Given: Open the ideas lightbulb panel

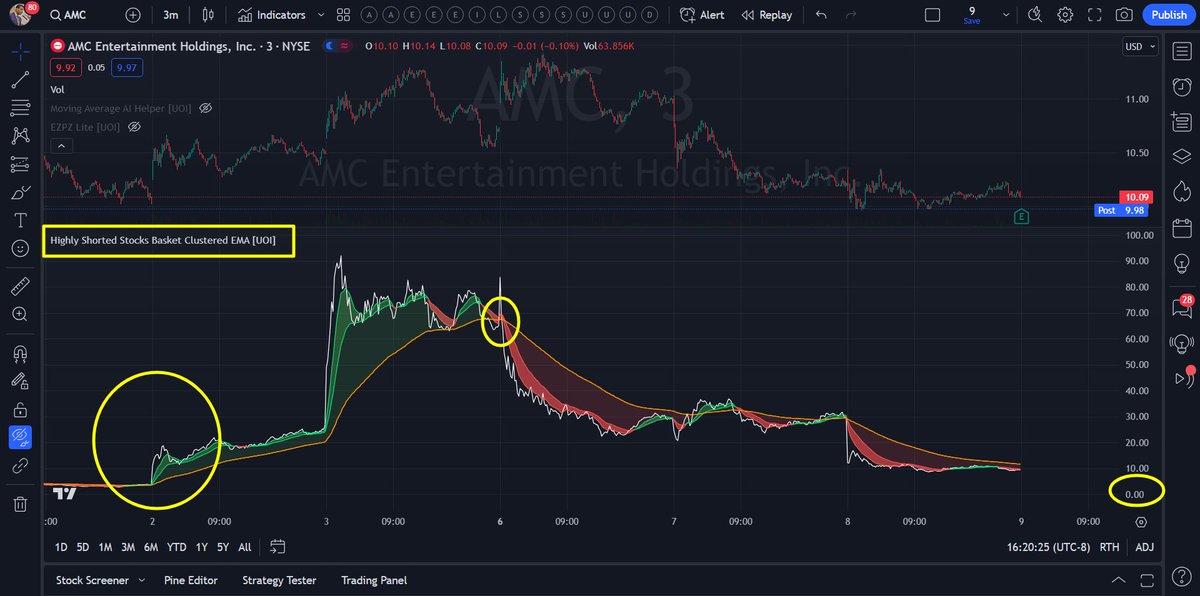Looking at the screenshot, I should [x=1181, y=262].
